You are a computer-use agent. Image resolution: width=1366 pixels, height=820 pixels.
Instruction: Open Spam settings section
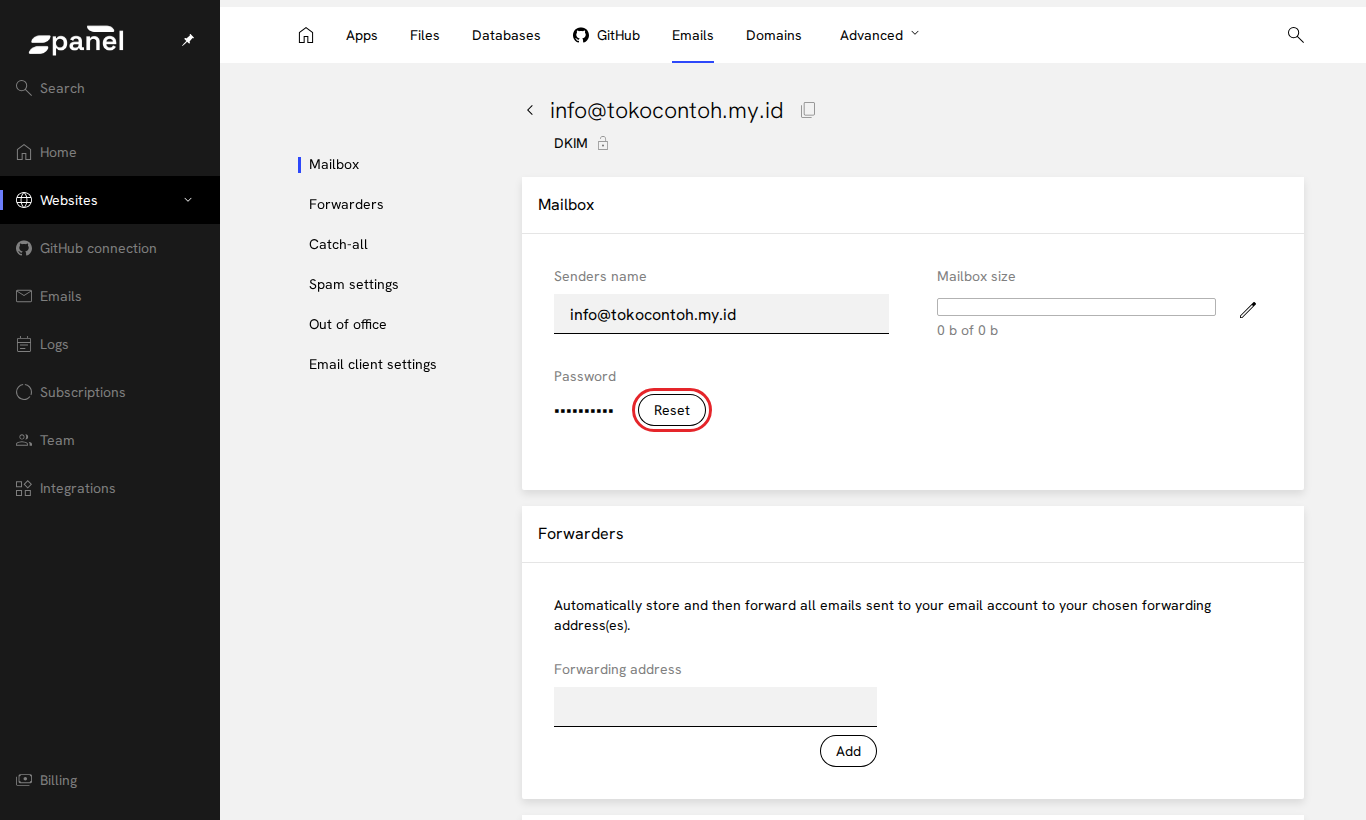(x=354, y=284)
